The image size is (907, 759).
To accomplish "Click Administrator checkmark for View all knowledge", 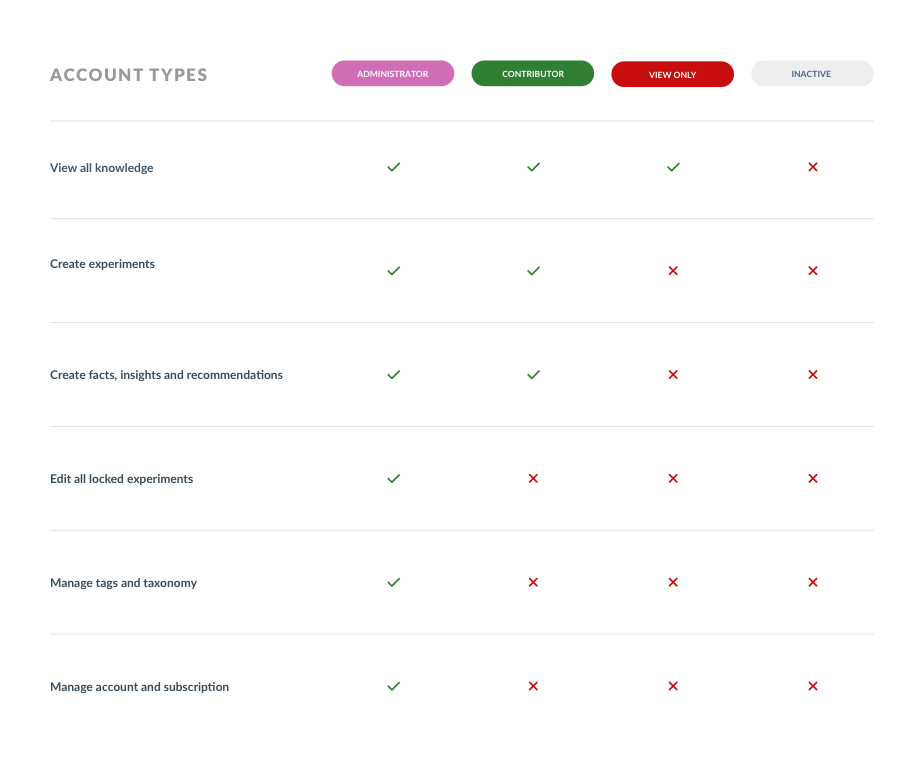I will click(394, 167).
